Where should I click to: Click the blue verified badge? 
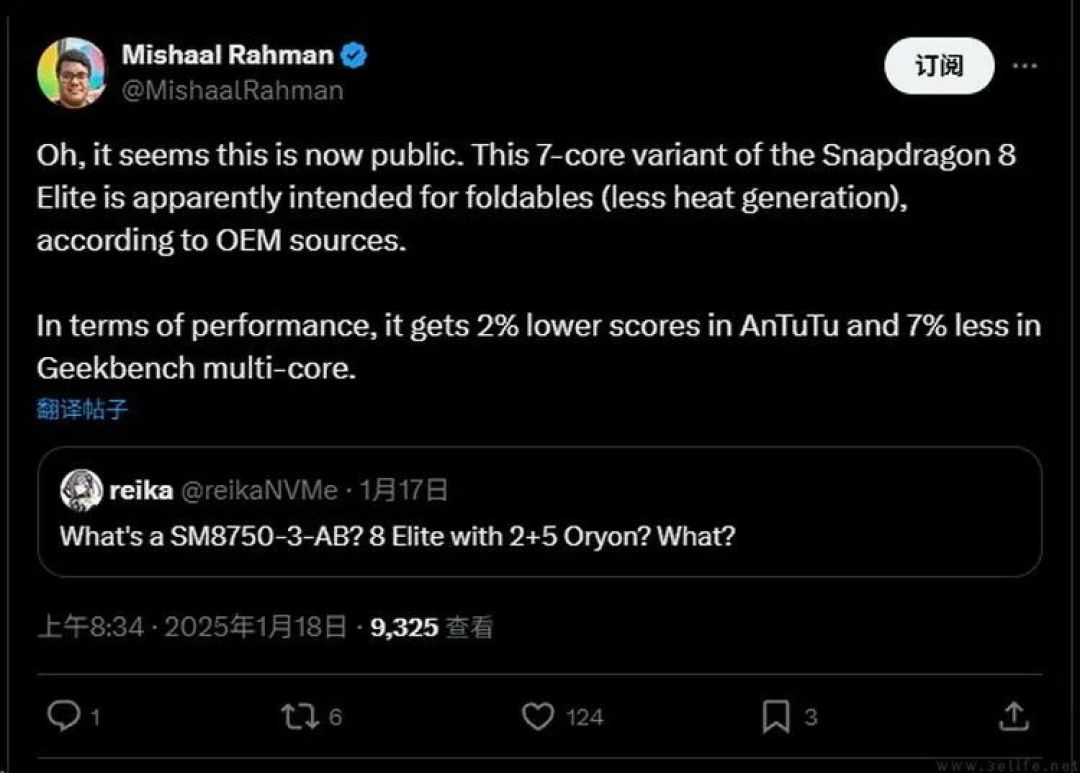(x=354, y=55)
